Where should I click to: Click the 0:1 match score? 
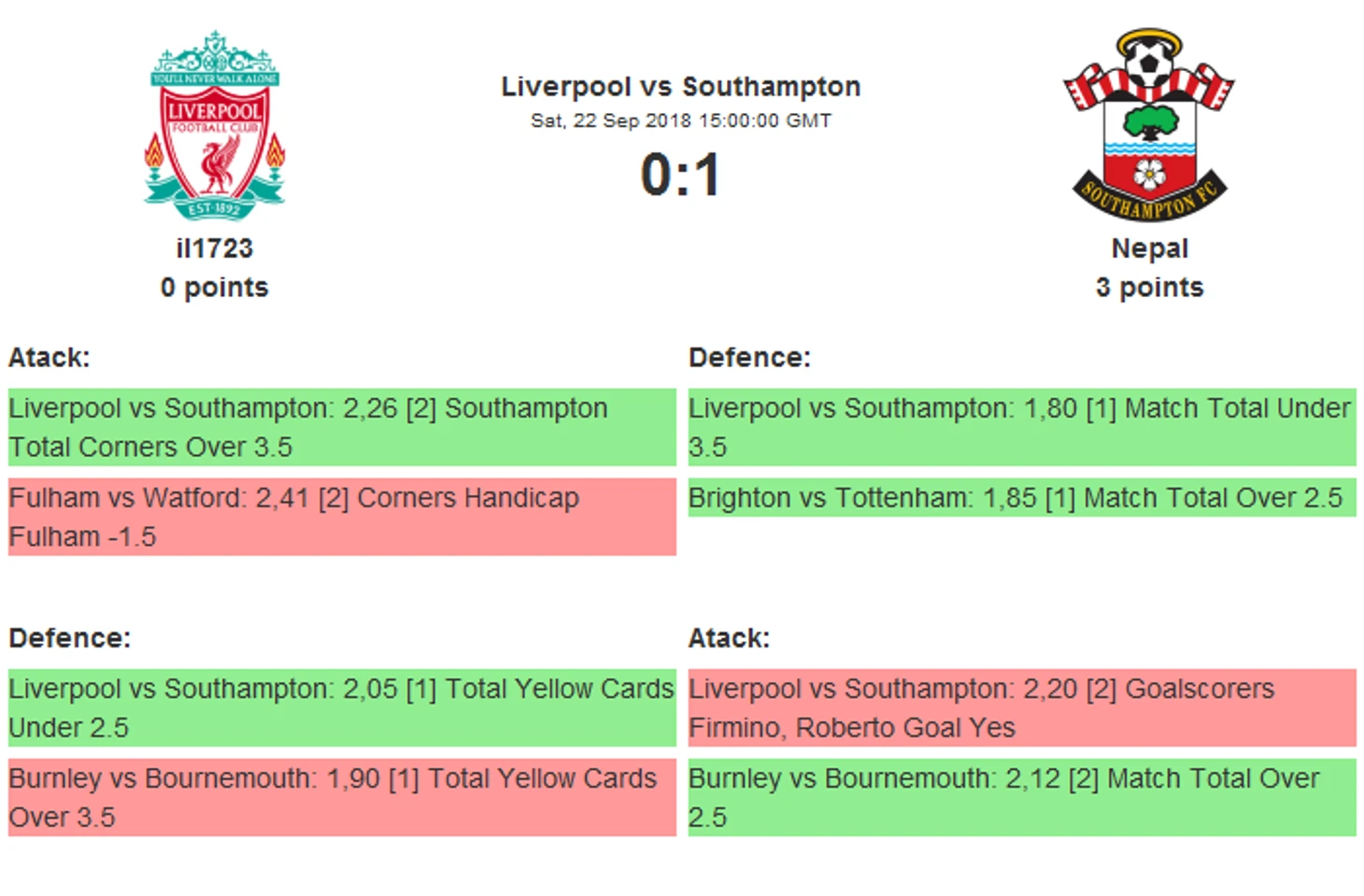coord(681,175)
